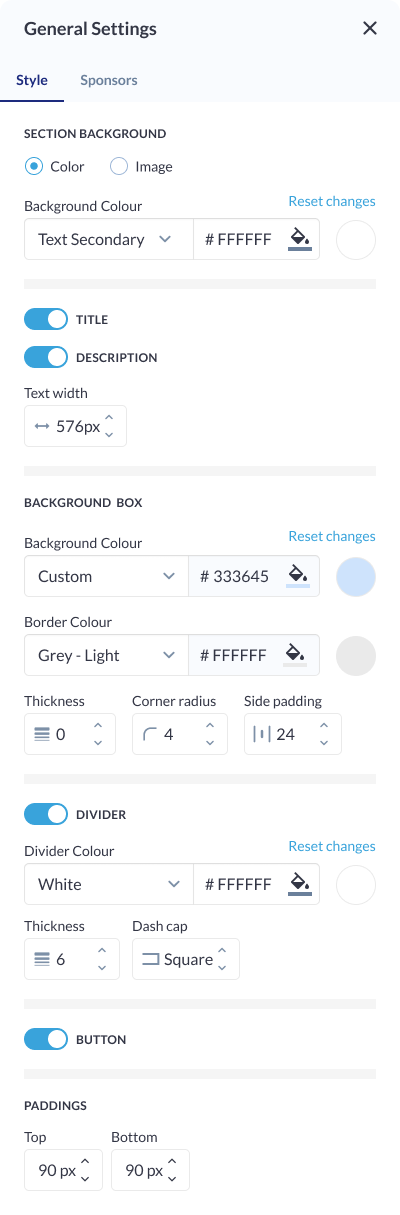
Task: Click paint bucket icon for Divider Colour
Action: [299, 884]
